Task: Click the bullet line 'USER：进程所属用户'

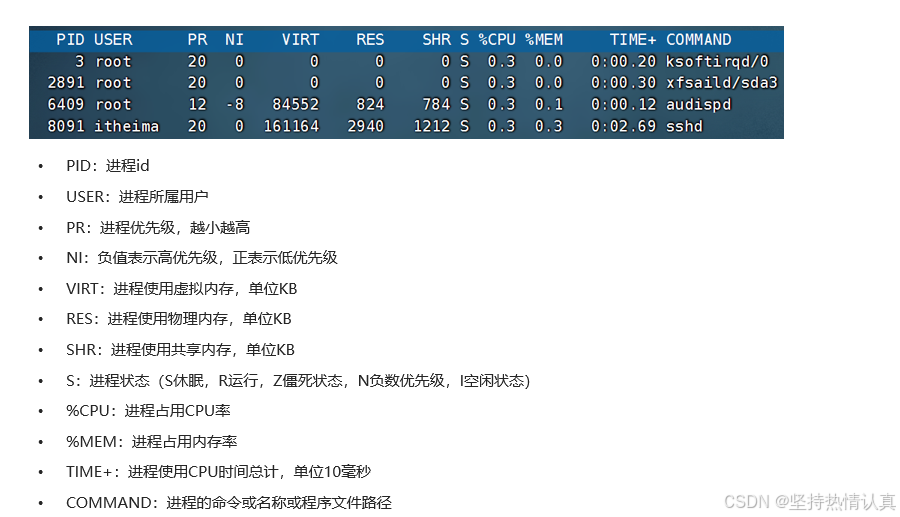Action: click(137, 197)
